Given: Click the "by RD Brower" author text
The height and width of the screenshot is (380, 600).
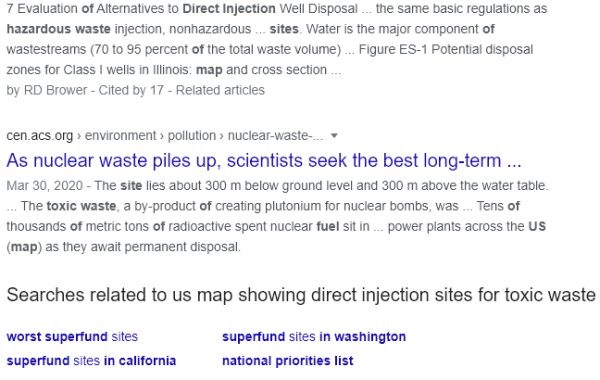Looking at the screenshot, I should click(x=47, y=90).
